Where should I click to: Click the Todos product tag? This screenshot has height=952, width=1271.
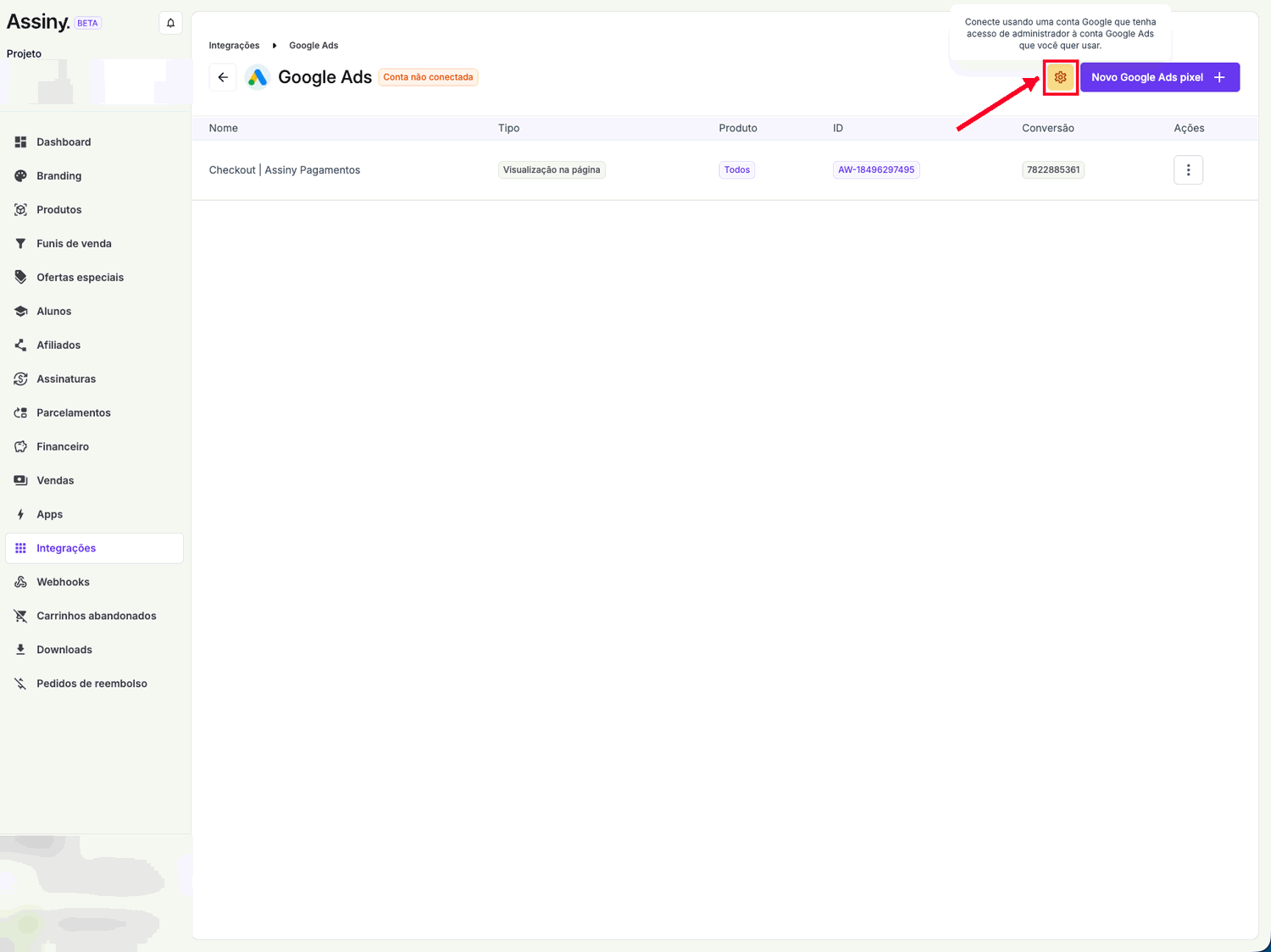coord(737,170)
